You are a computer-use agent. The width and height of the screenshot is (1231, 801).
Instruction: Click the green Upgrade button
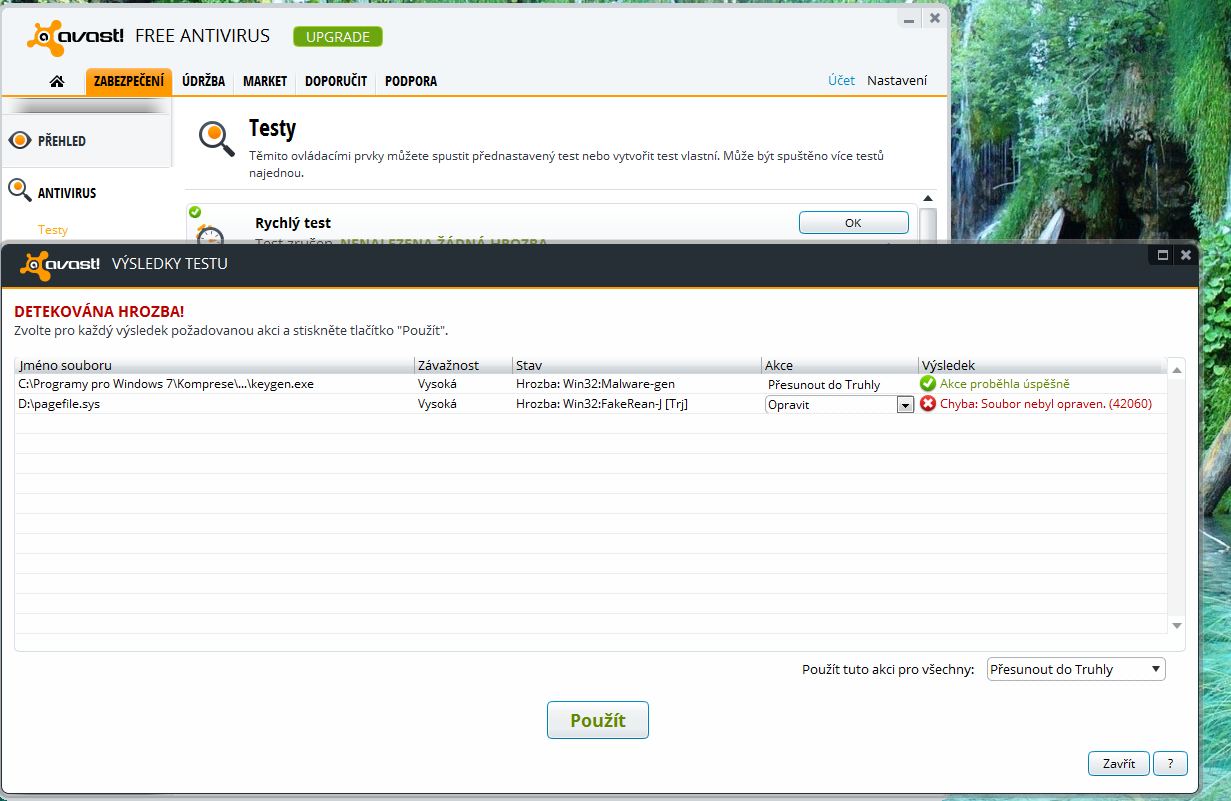point(338,37)
